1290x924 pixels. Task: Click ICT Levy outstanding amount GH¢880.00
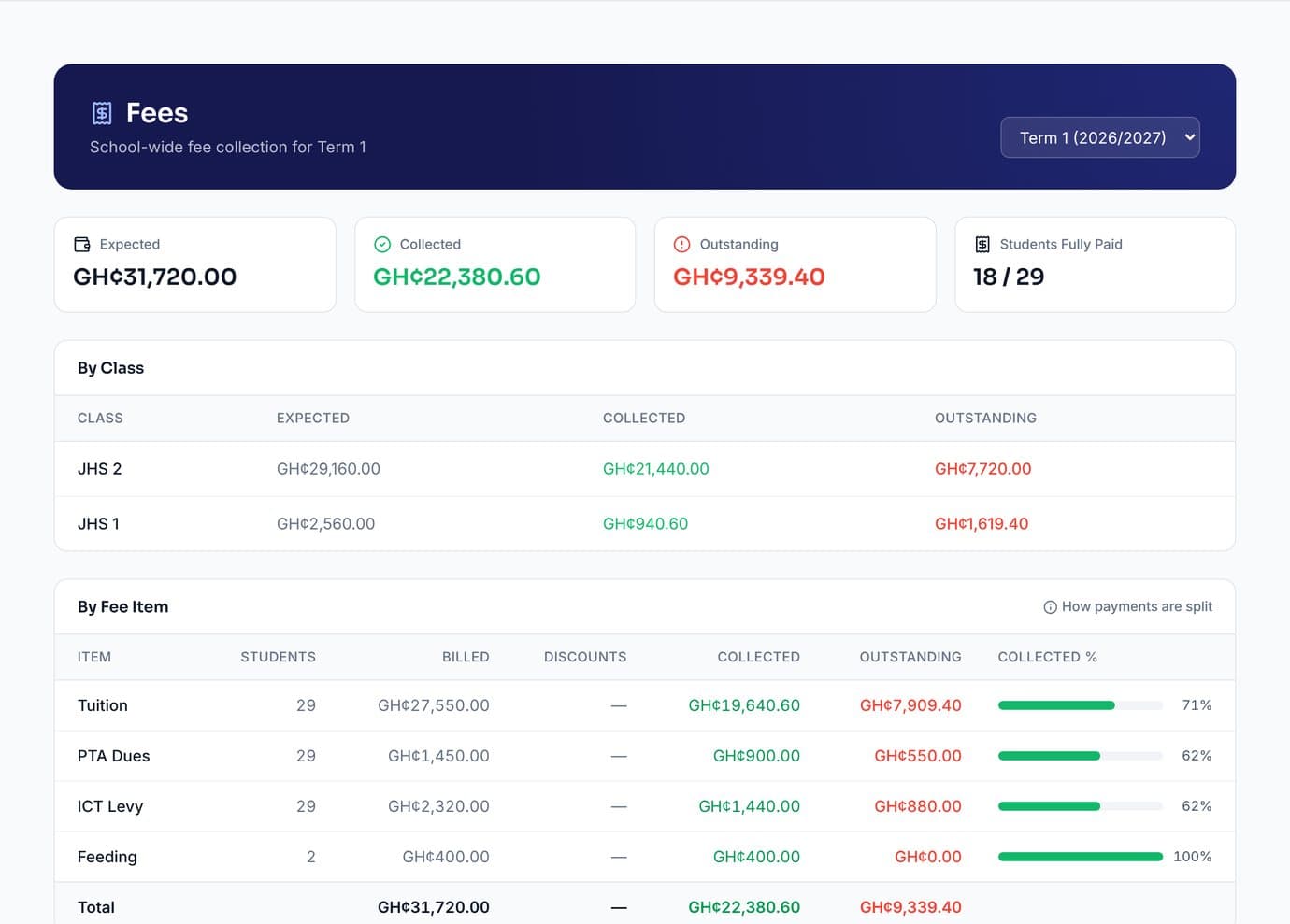tap(918, 806)
